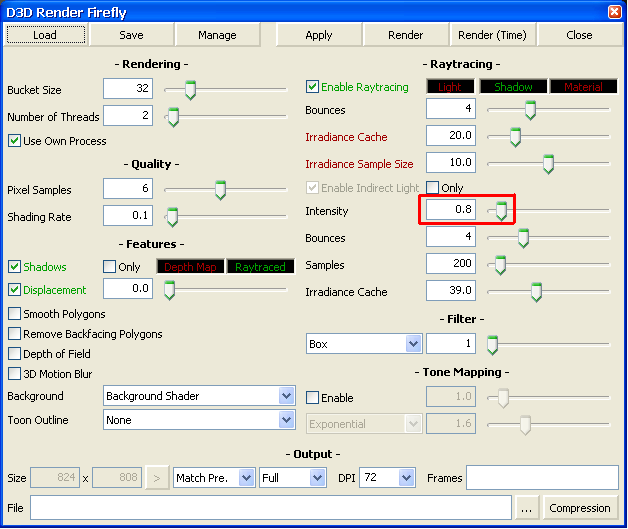
Task: Enable the Depth of Field checkbox
Action: (15, 354)
